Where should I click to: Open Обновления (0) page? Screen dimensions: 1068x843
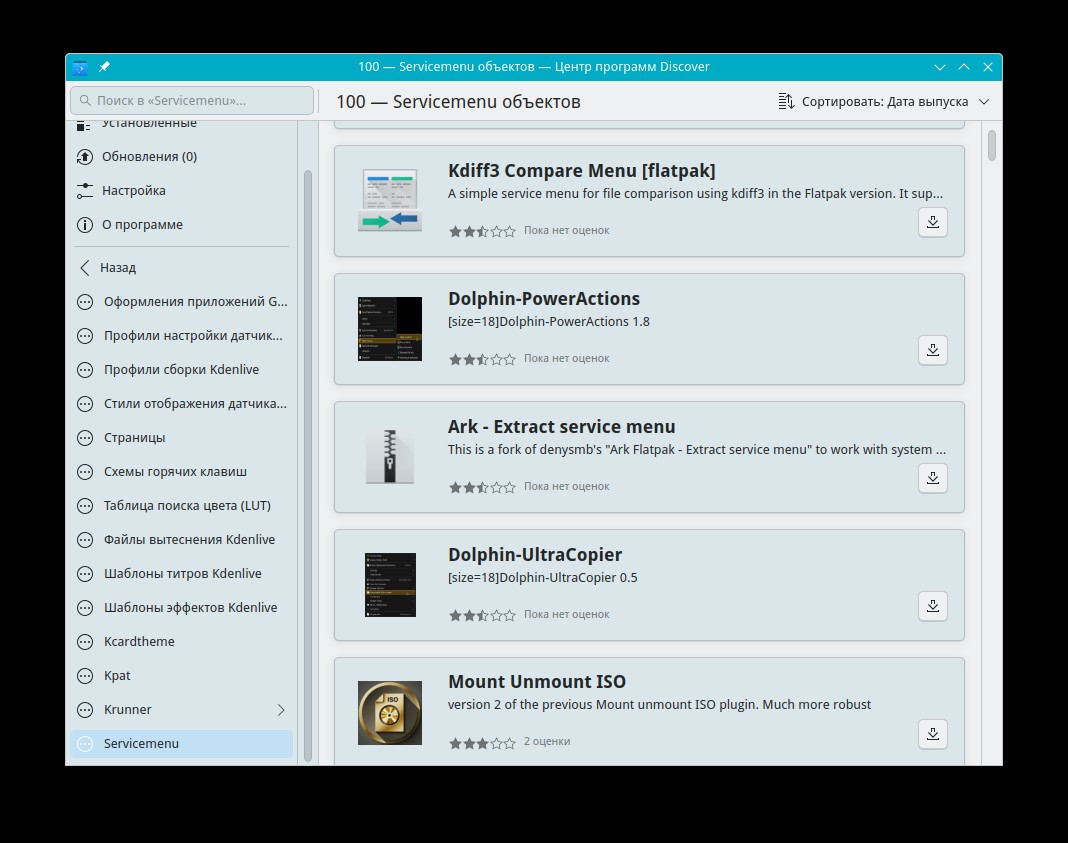[x=181, y=157]
